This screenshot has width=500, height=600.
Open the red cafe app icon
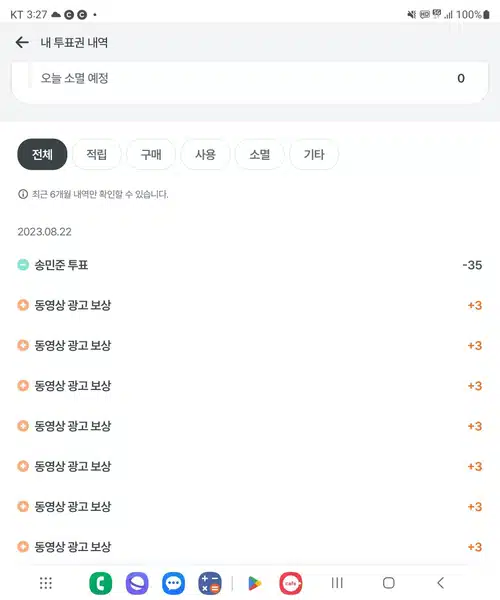(291, 583)
